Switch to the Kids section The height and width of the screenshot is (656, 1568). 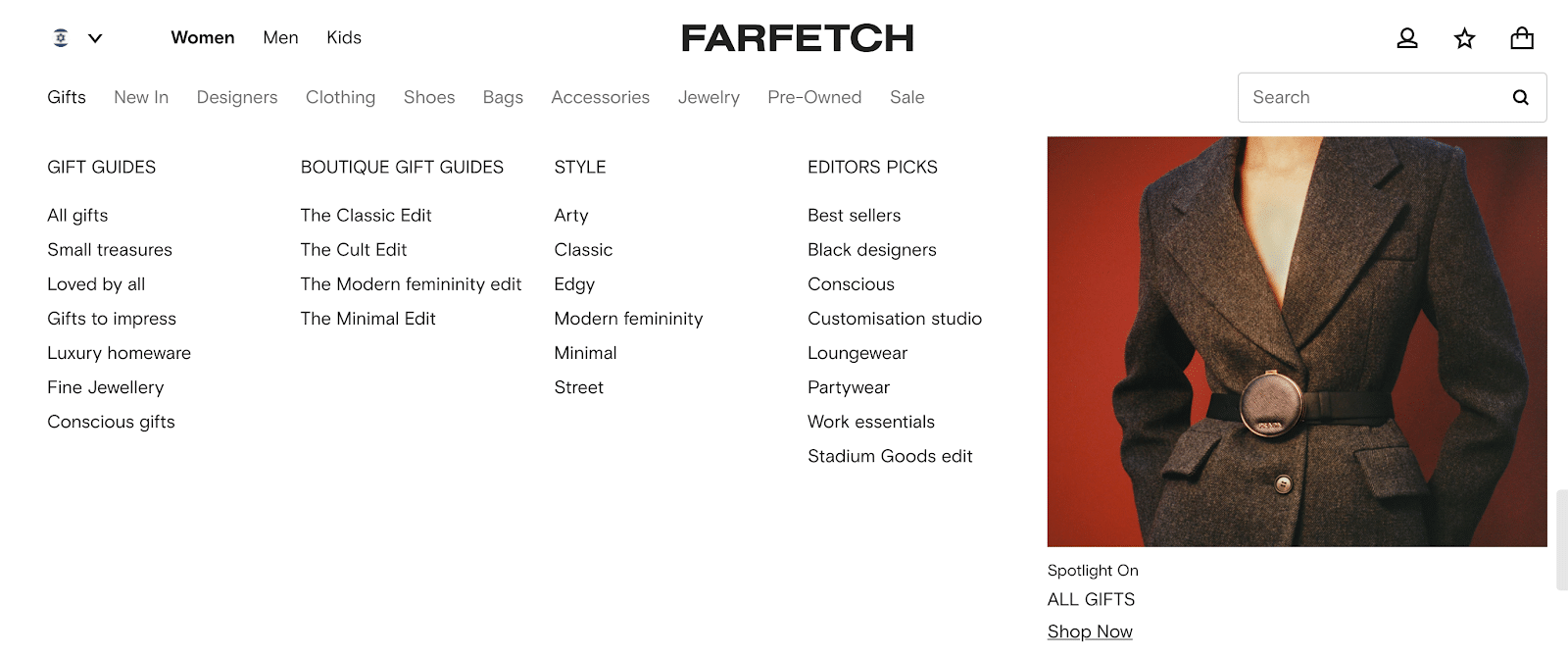(344, 37)
